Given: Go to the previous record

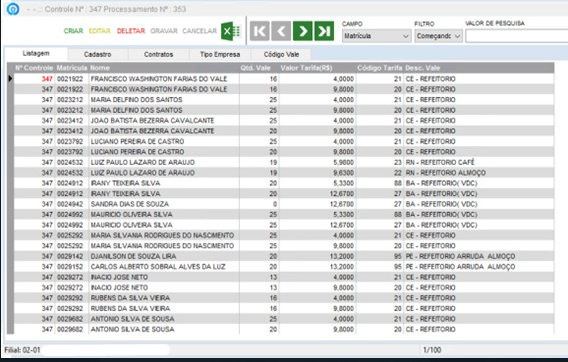Looking at the screenshot, I should (281, 31).
